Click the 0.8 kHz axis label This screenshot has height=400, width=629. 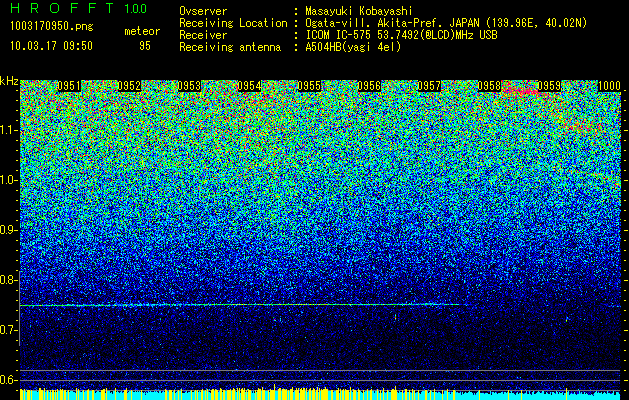(x=9, y=280)
